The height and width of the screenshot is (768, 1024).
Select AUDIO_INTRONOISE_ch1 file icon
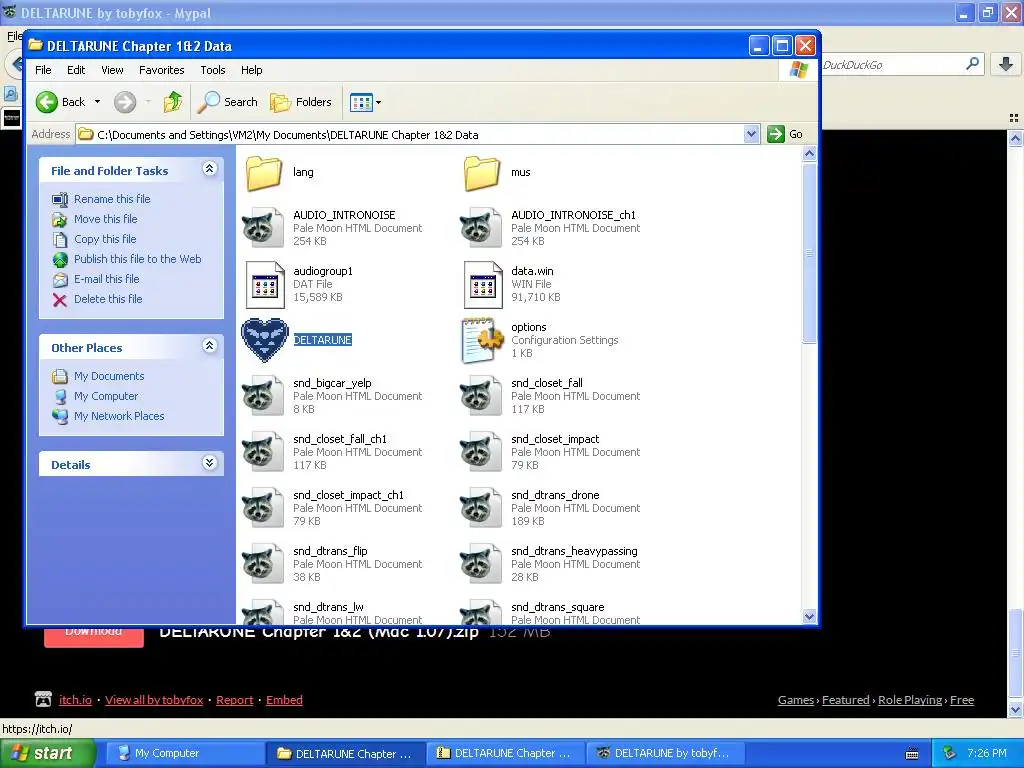click(x=481, y=227)
